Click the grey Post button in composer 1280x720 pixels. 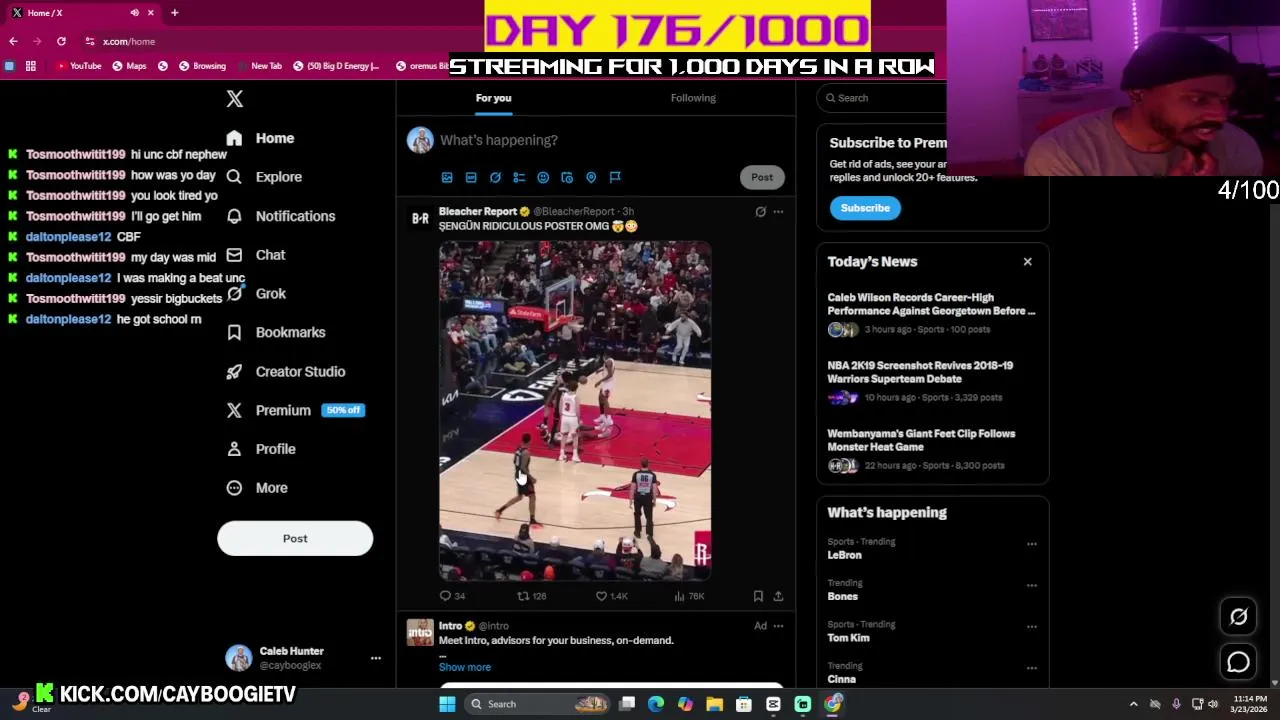click(x=762, y=177)
